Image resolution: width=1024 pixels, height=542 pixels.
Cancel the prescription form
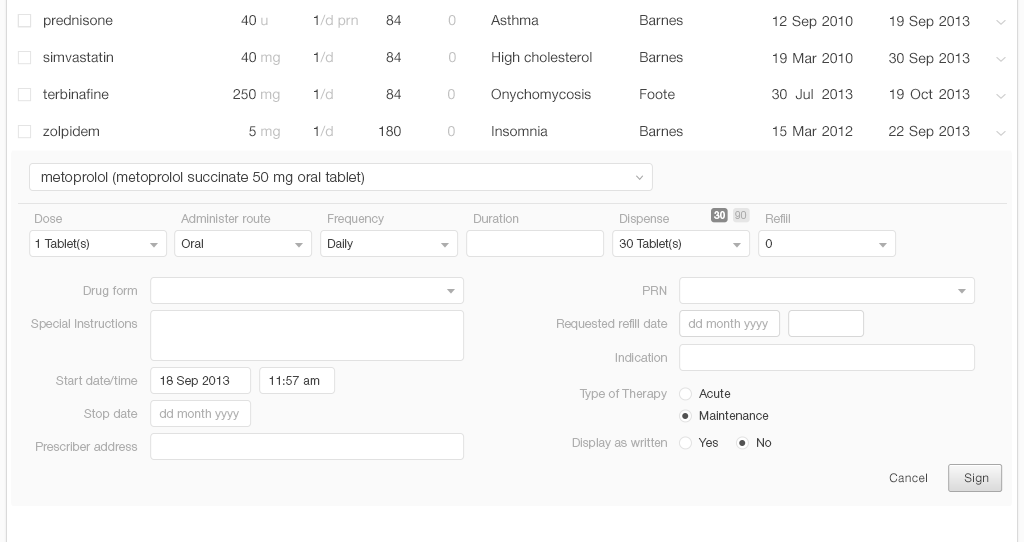pyautogui.click(x=908, y=478)
